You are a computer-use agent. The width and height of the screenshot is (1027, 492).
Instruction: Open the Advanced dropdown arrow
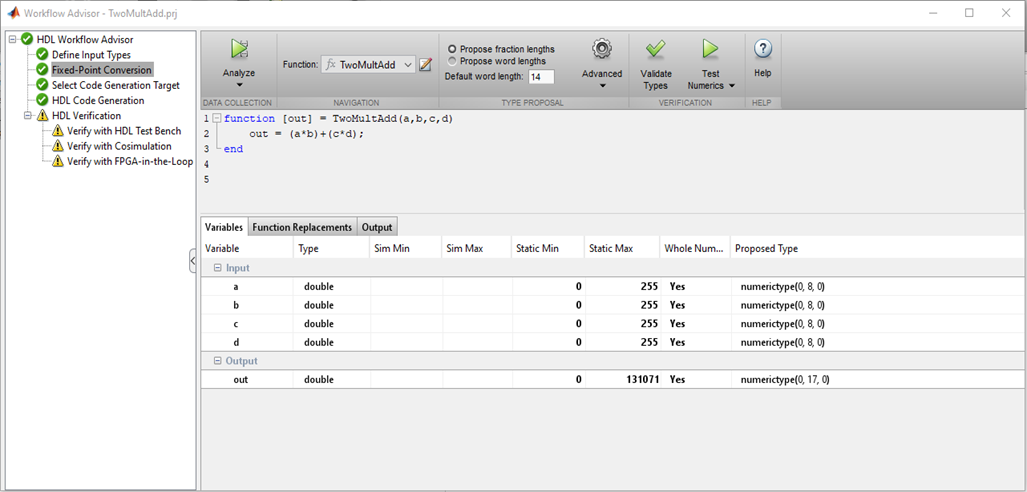tap(601, 85)
